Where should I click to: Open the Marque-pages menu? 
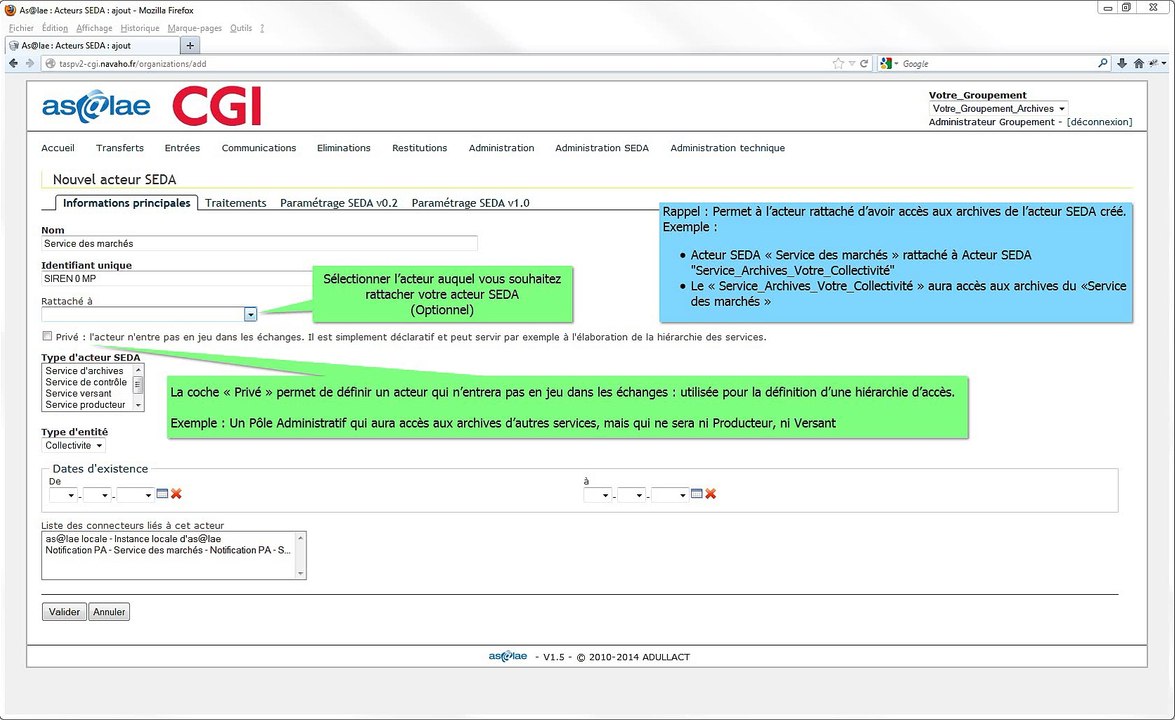pos(195,28)
